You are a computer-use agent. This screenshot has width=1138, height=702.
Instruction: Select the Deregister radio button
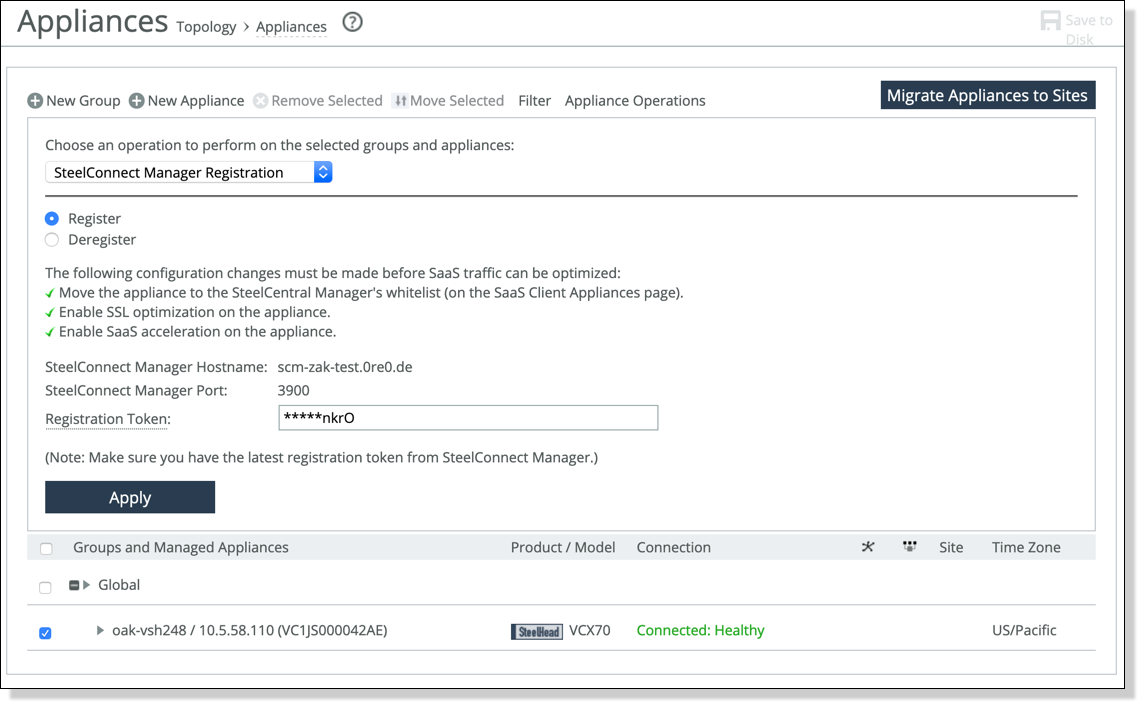(x=52, y=240)
